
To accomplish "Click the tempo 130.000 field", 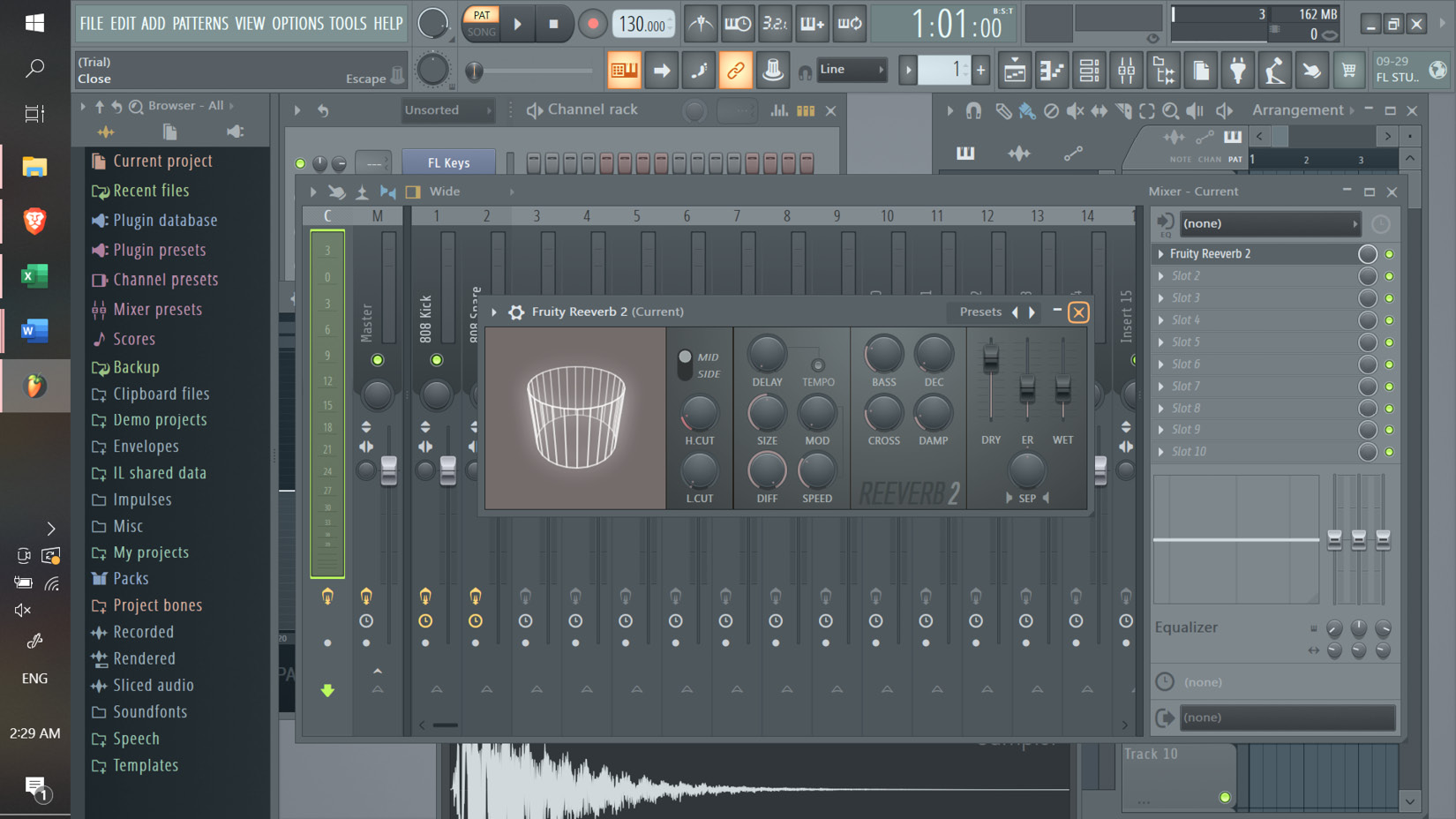I will (x=644, y=24).
